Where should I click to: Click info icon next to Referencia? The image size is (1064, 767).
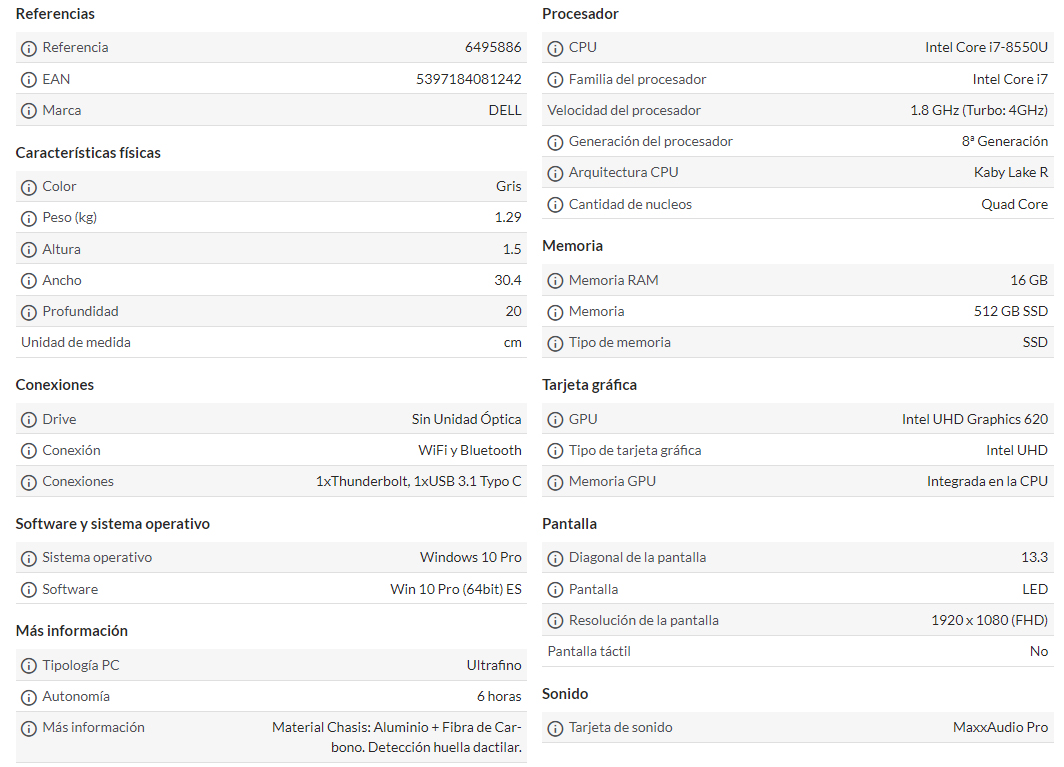pos(28,48)
